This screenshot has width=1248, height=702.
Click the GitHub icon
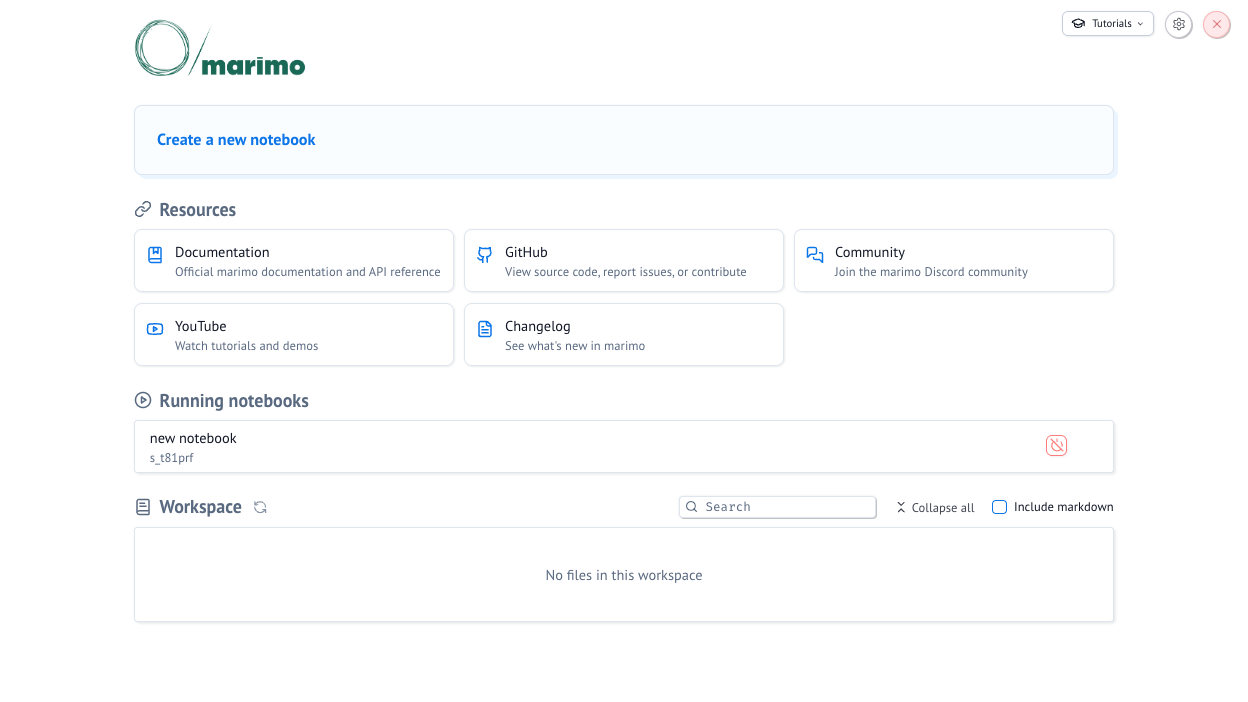pos(485,255)
